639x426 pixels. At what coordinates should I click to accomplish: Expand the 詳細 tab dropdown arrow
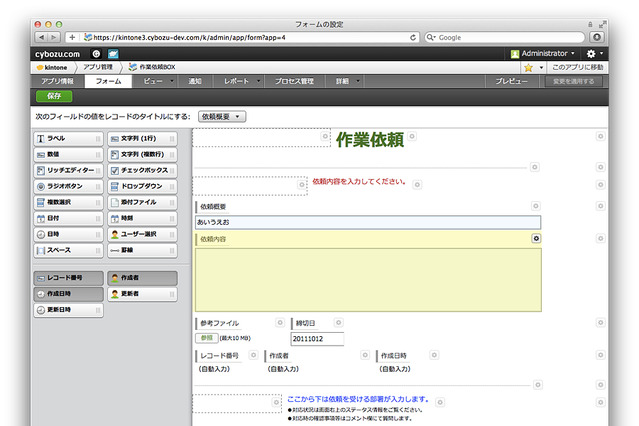tap(358, 81)
